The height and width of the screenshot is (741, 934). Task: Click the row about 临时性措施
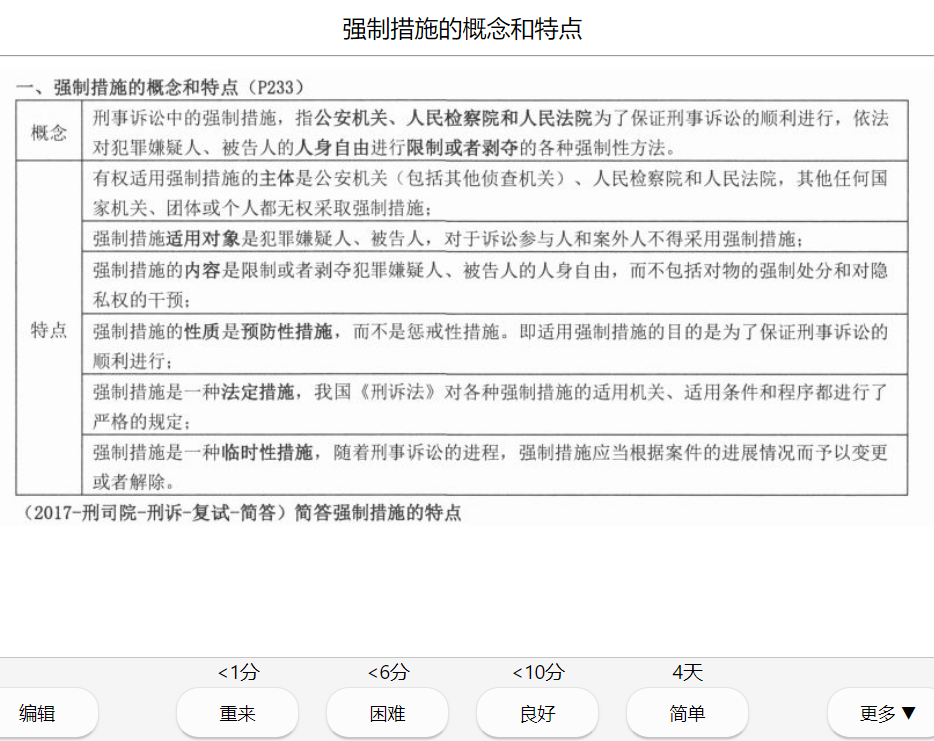point(494,466)
